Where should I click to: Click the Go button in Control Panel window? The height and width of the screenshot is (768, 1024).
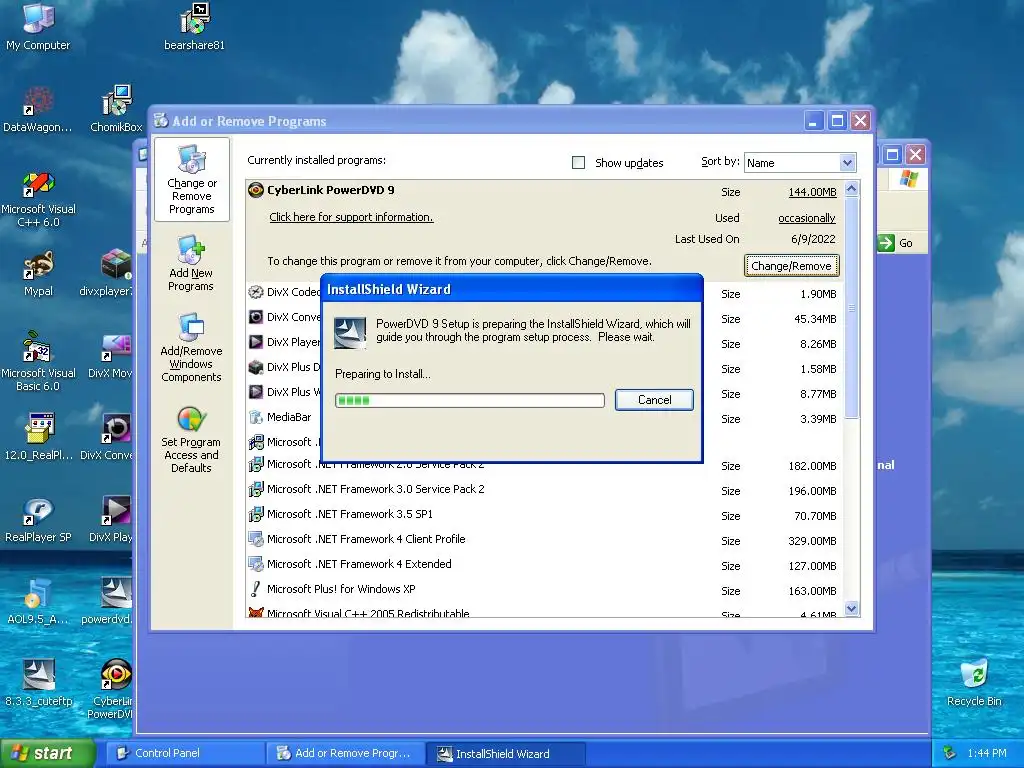click(895, 243)
